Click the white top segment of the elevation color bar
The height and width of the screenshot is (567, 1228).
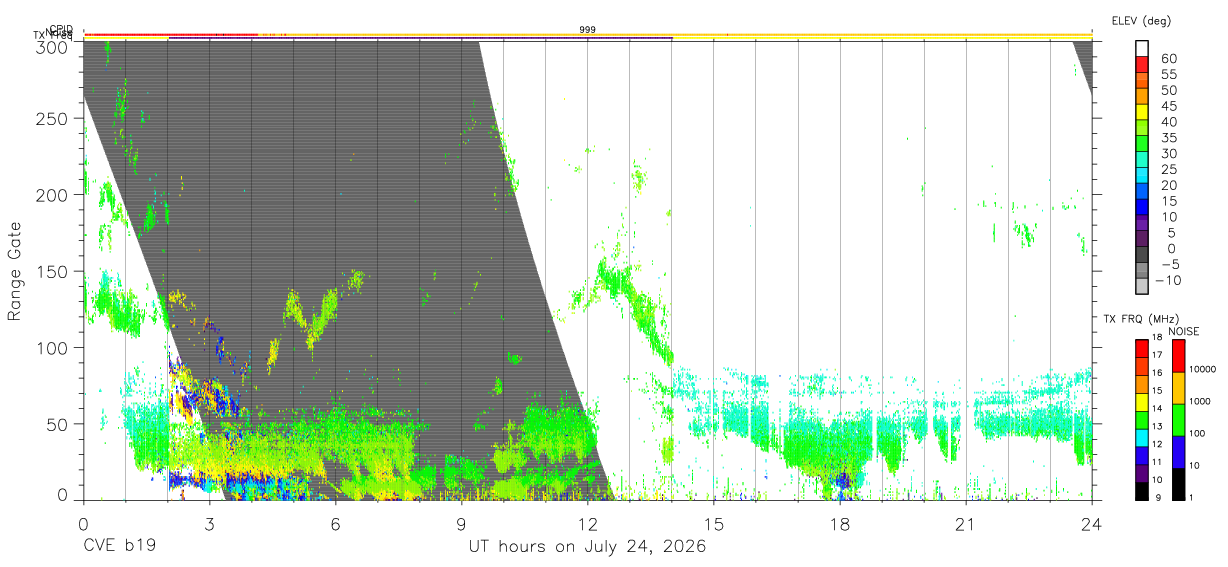click(x=1142, y=47)
